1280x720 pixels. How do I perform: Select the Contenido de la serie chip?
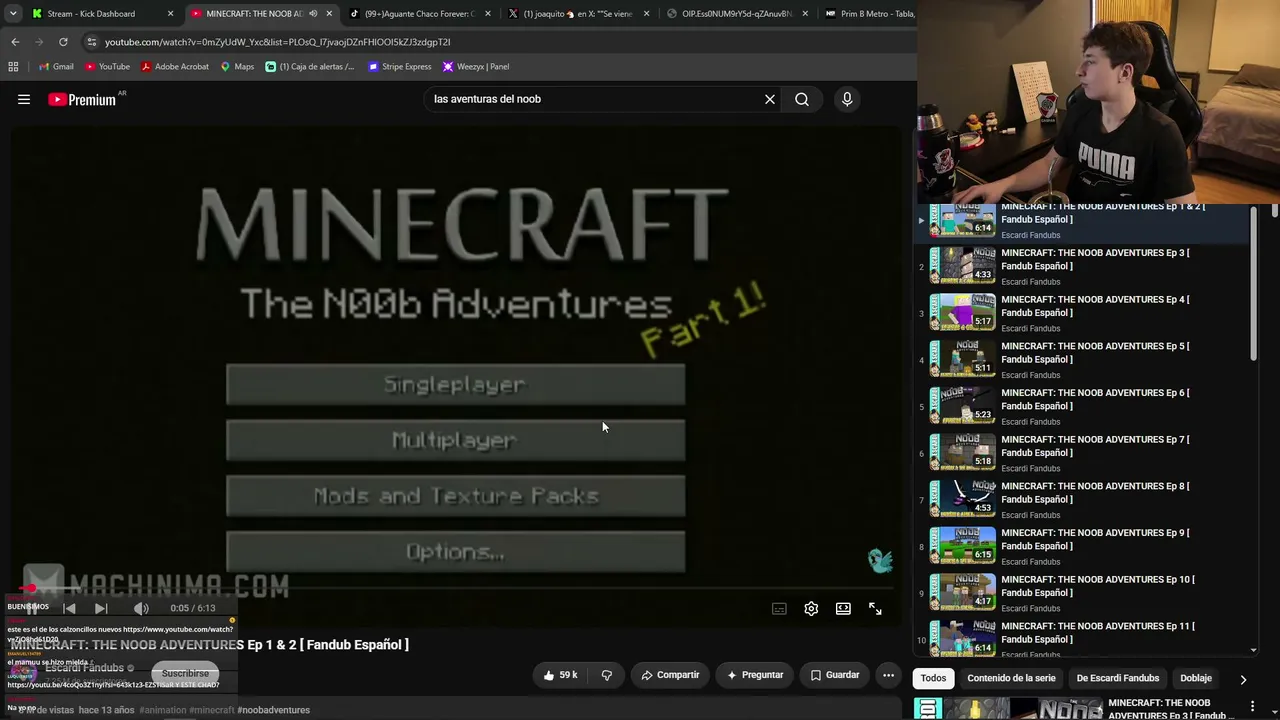(x=1011, y=678)
